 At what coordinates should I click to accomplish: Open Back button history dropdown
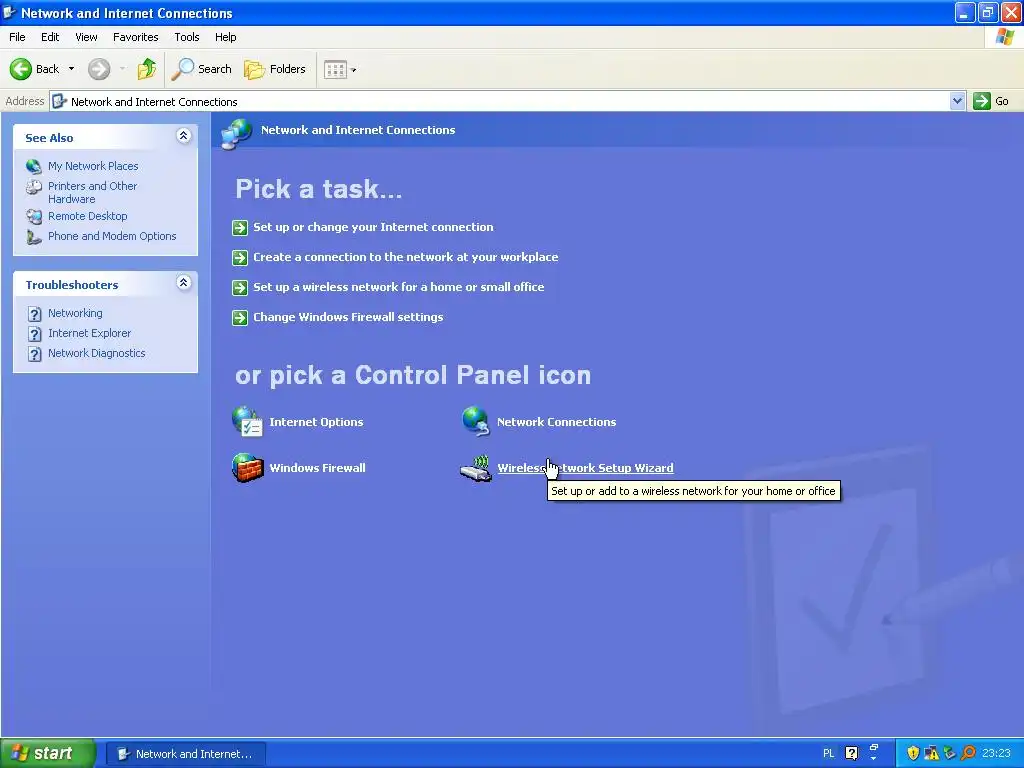71,69
